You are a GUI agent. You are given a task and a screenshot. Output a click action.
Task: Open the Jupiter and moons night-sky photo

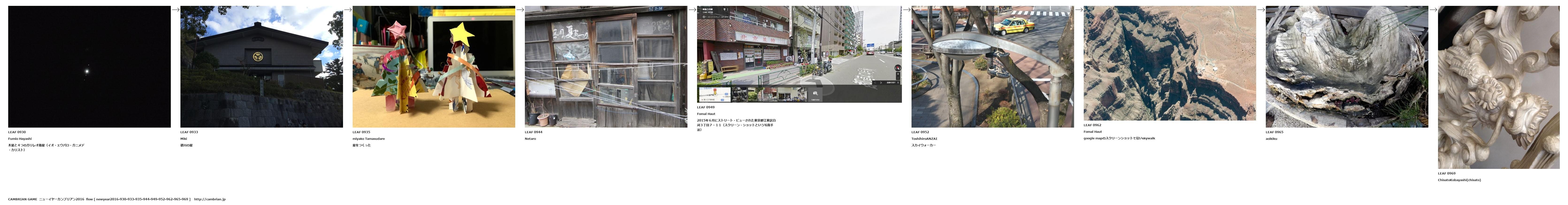89,67
